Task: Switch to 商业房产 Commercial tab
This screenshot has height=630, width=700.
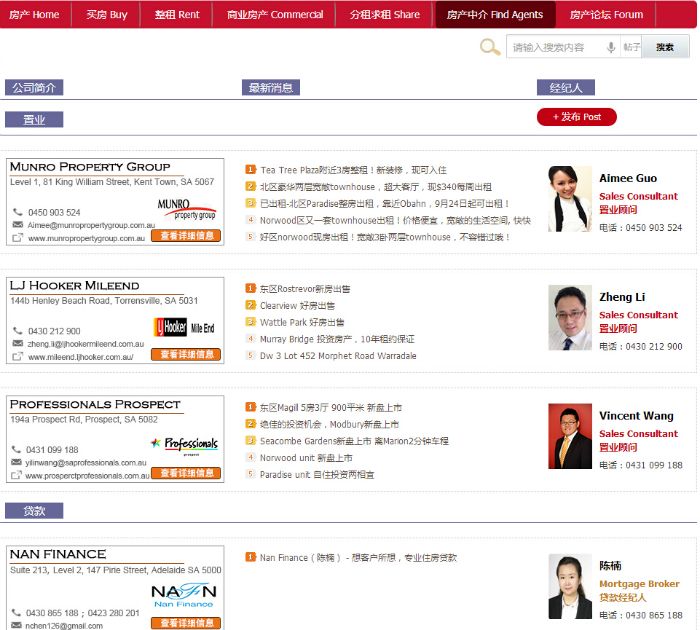Action: pyautogui.click(x=275, y=15)
